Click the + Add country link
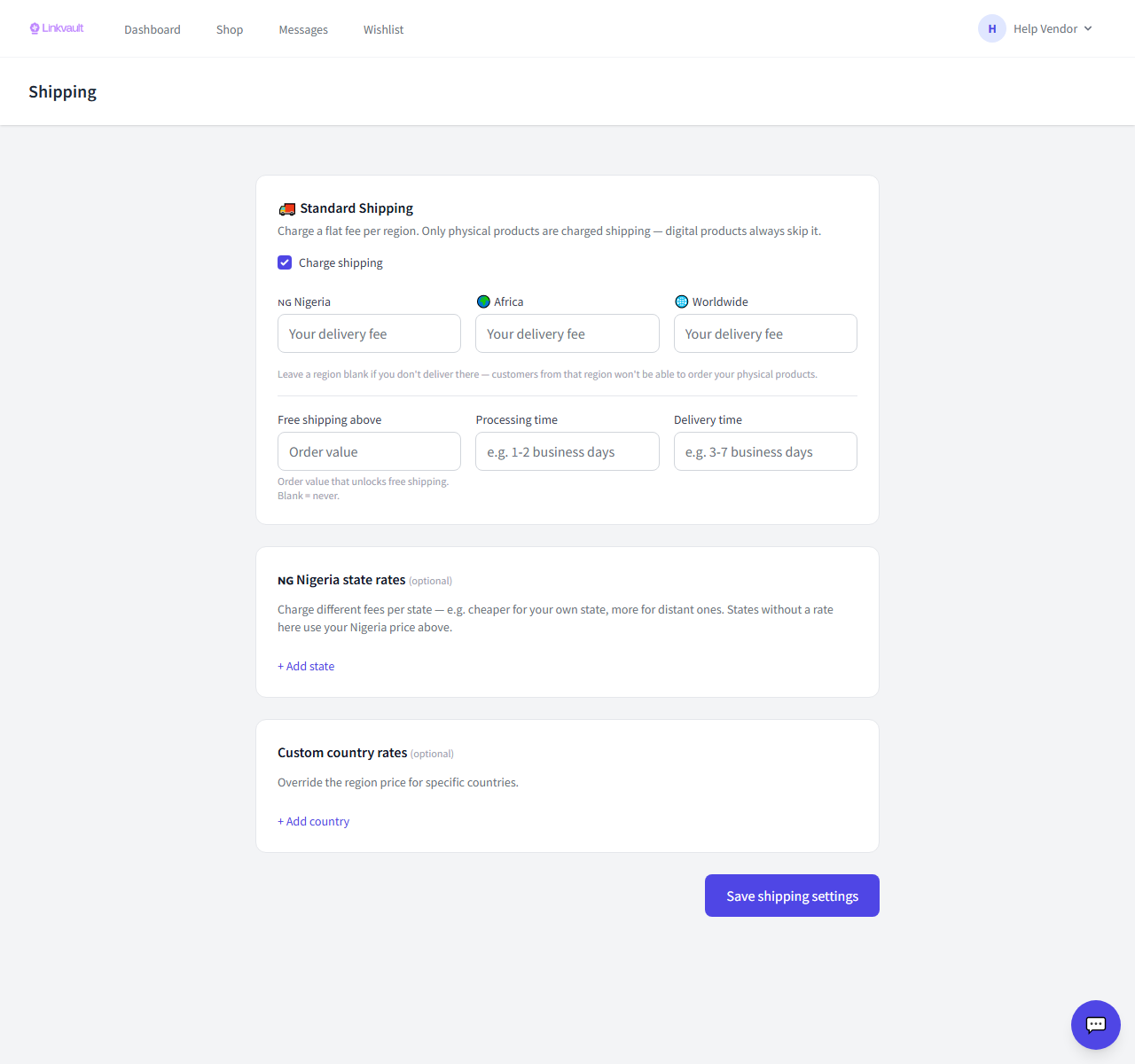1135x1064 pixels. coord(313,821)
